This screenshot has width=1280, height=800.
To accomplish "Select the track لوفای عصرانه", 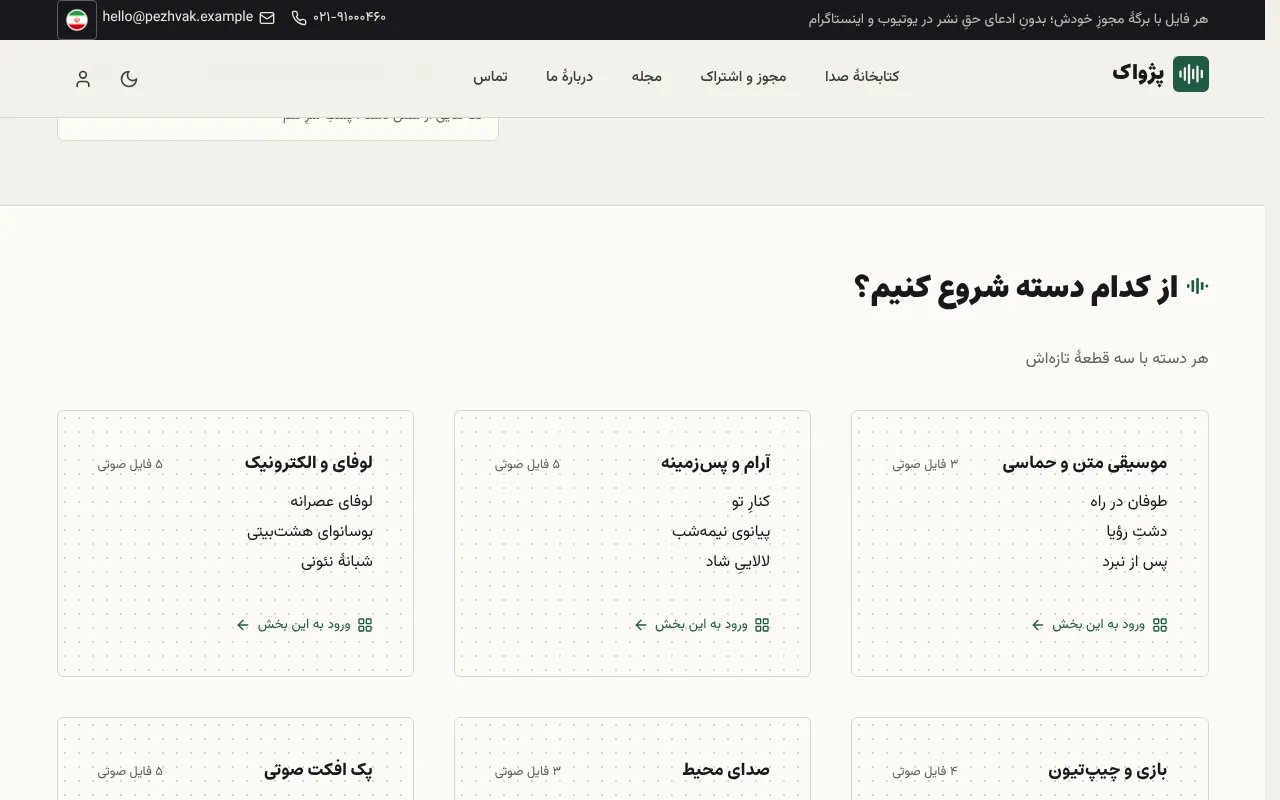I will (x=332, y=502).
